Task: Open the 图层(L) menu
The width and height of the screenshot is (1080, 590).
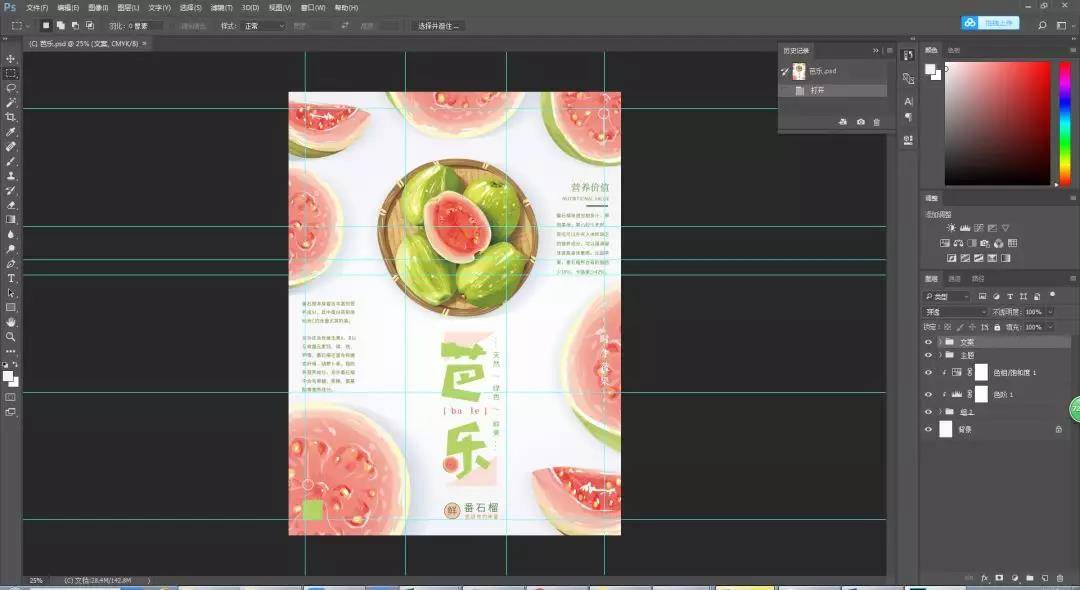Action: [128, 8]
